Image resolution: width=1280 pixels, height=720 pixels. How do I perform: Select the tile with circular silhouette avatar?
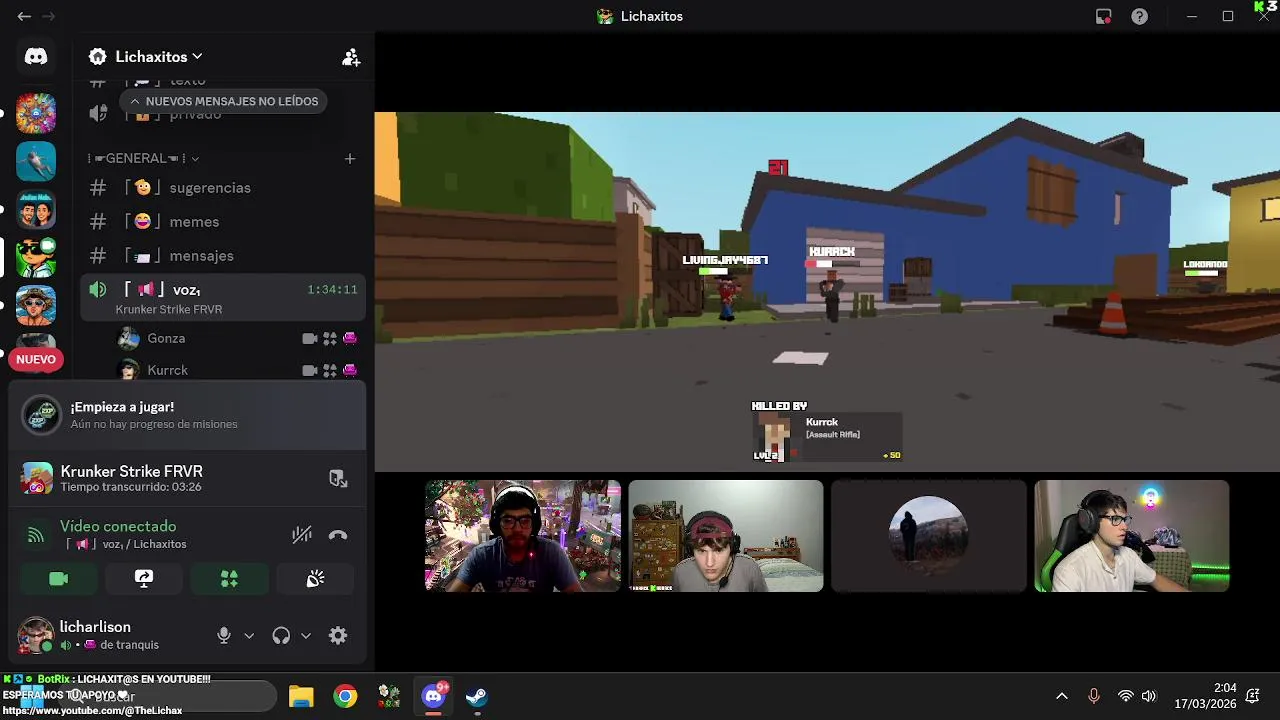929,536
